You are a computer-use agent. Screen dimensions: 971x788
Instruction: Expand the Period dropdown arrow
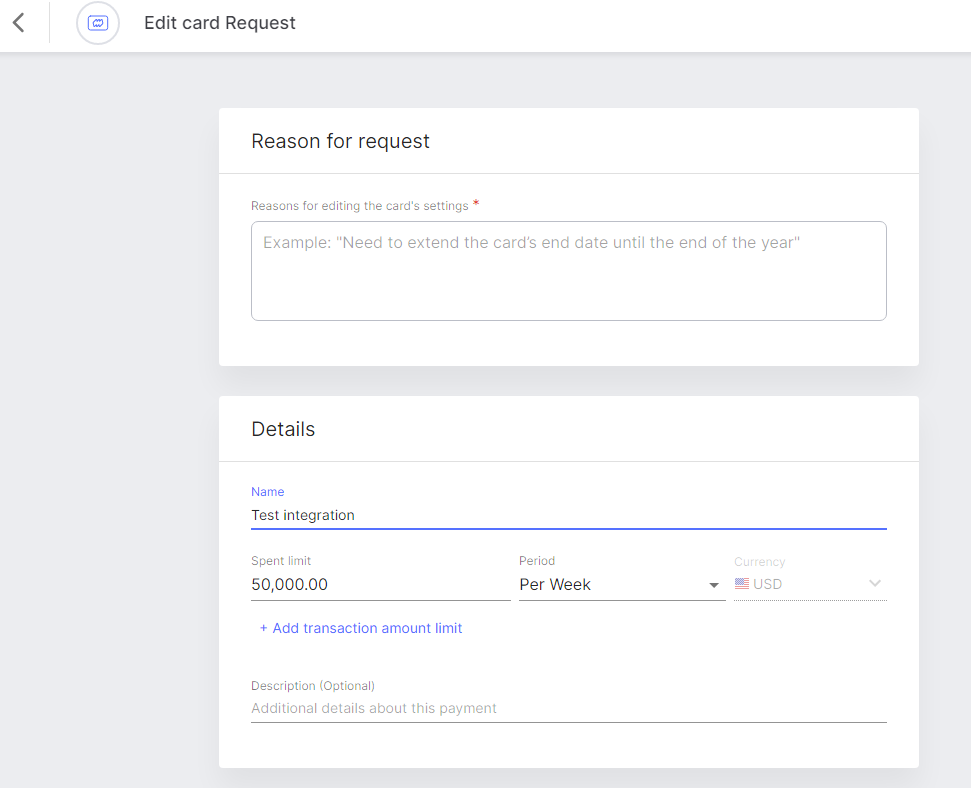[713, 585]
